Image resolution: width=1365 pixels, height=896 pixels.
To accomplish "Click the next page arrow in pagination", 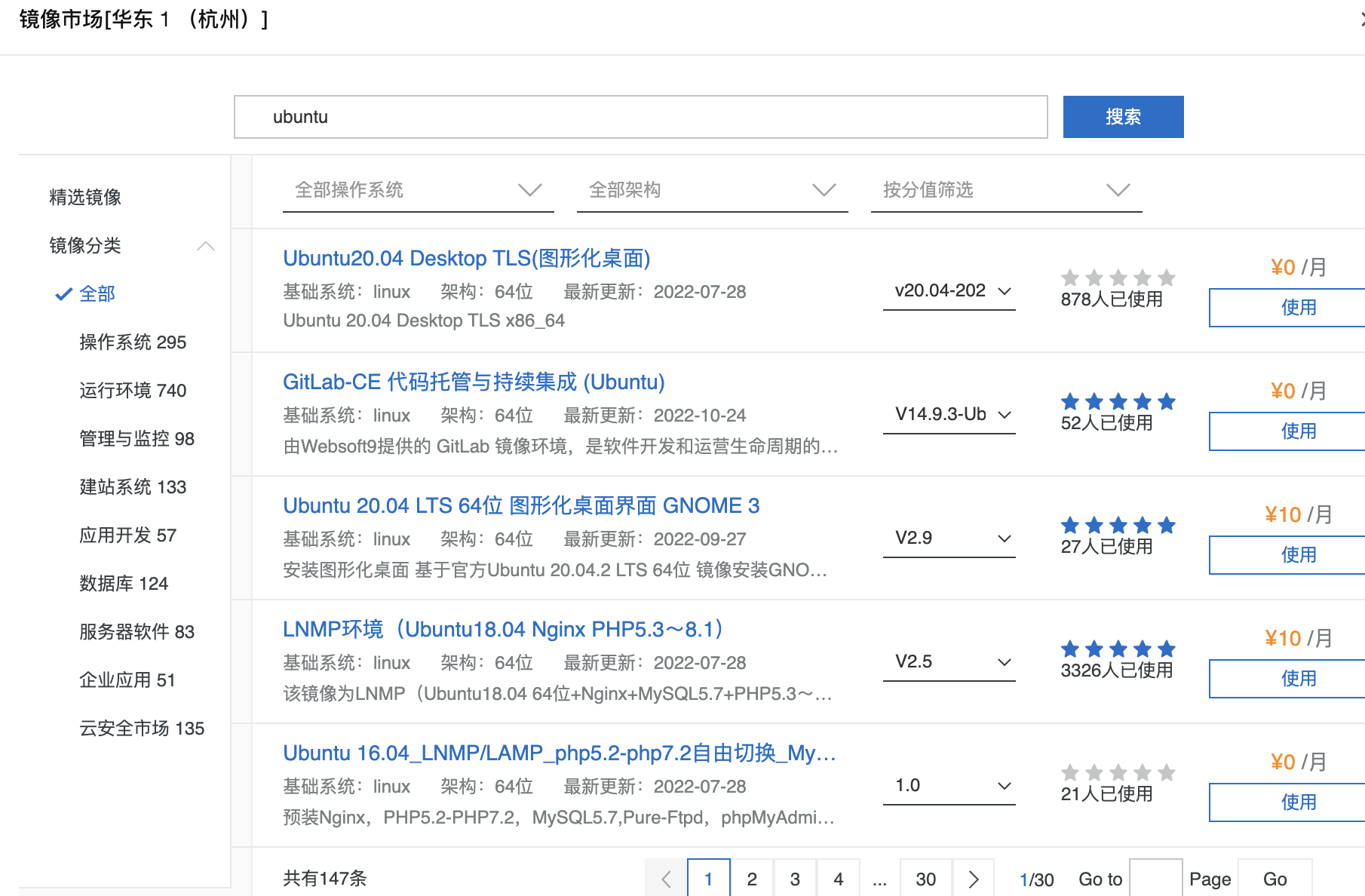I will (x=973, y=879).
